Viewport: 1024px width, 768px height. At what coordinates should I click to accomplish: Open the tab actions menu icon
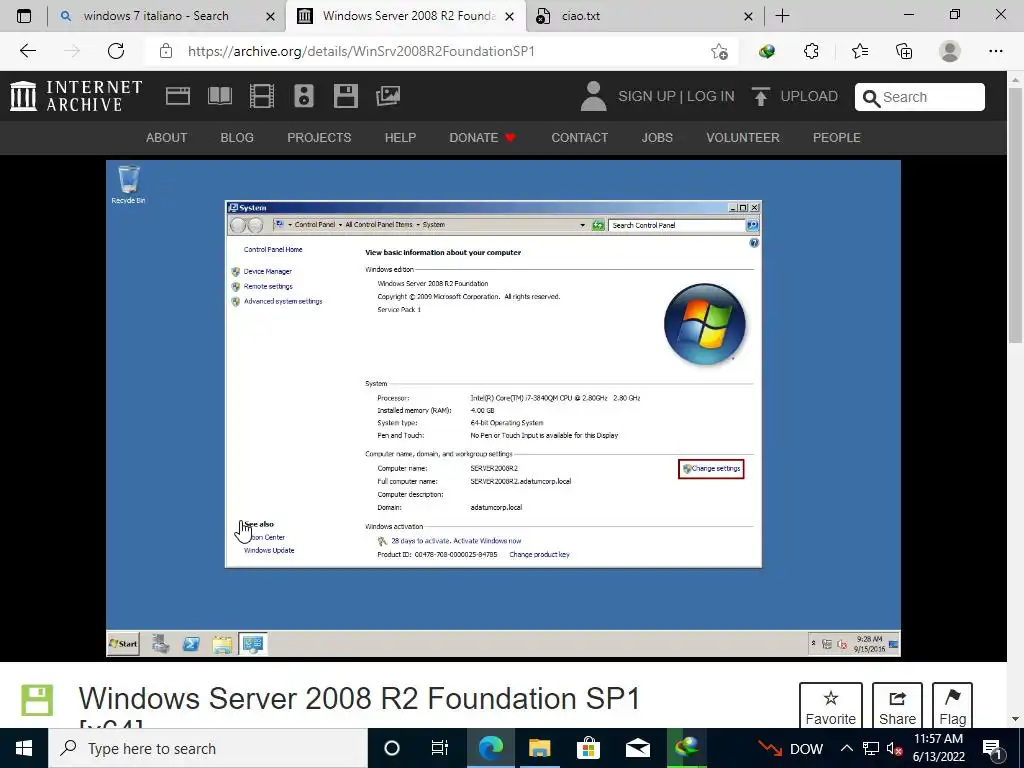[x=24, y=16]
